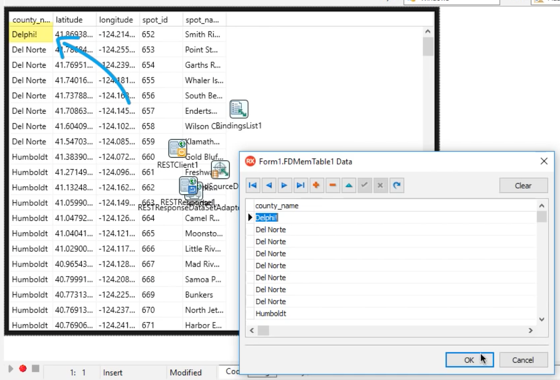Select the Harbor E... spot name cell

point(204,325)
